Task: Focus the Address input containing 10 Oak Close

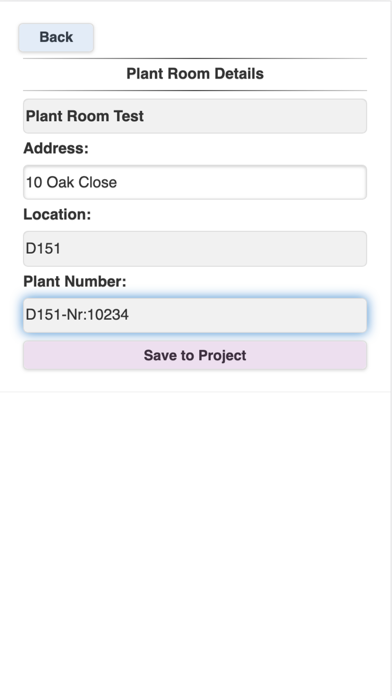Action: [x=195, y=182]
